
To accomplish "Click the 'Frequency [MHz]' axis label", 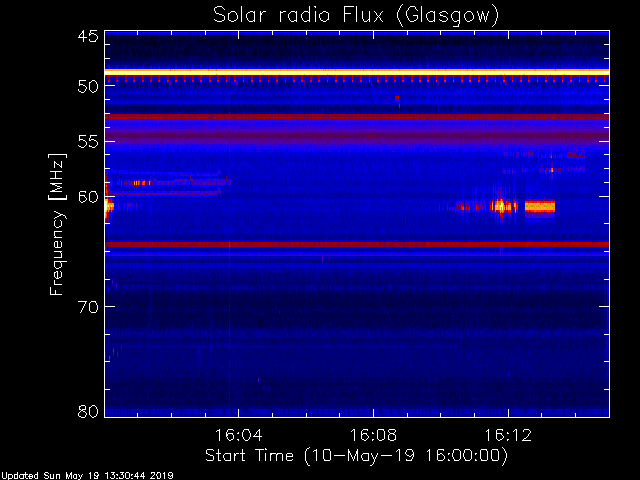I will 57,224.
